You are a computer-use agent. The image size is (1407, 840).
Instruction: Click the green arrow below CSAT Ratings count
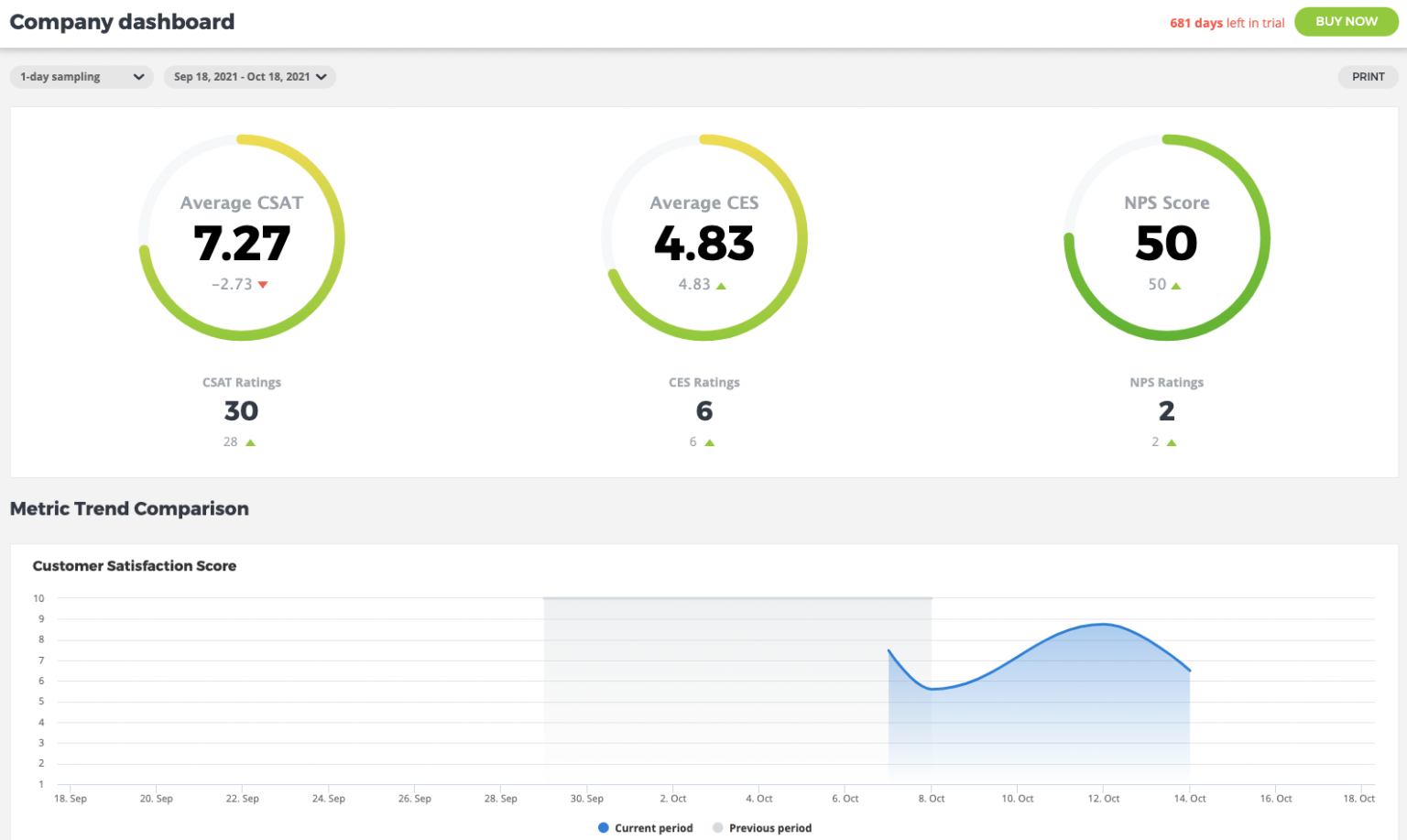pyautogui.click(x=251, y=442)
